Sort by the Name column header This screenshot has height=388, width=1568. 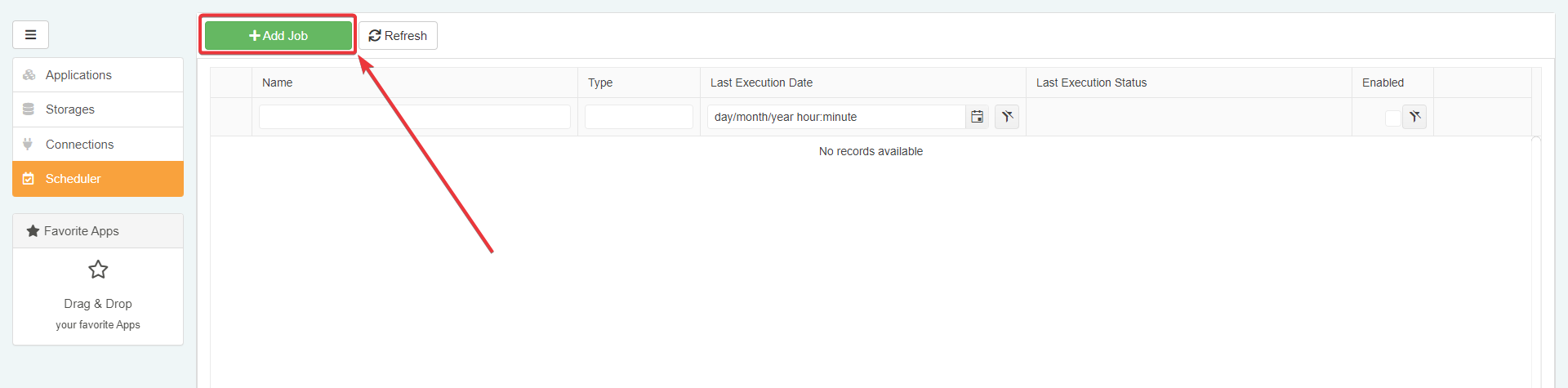point(278,83)
